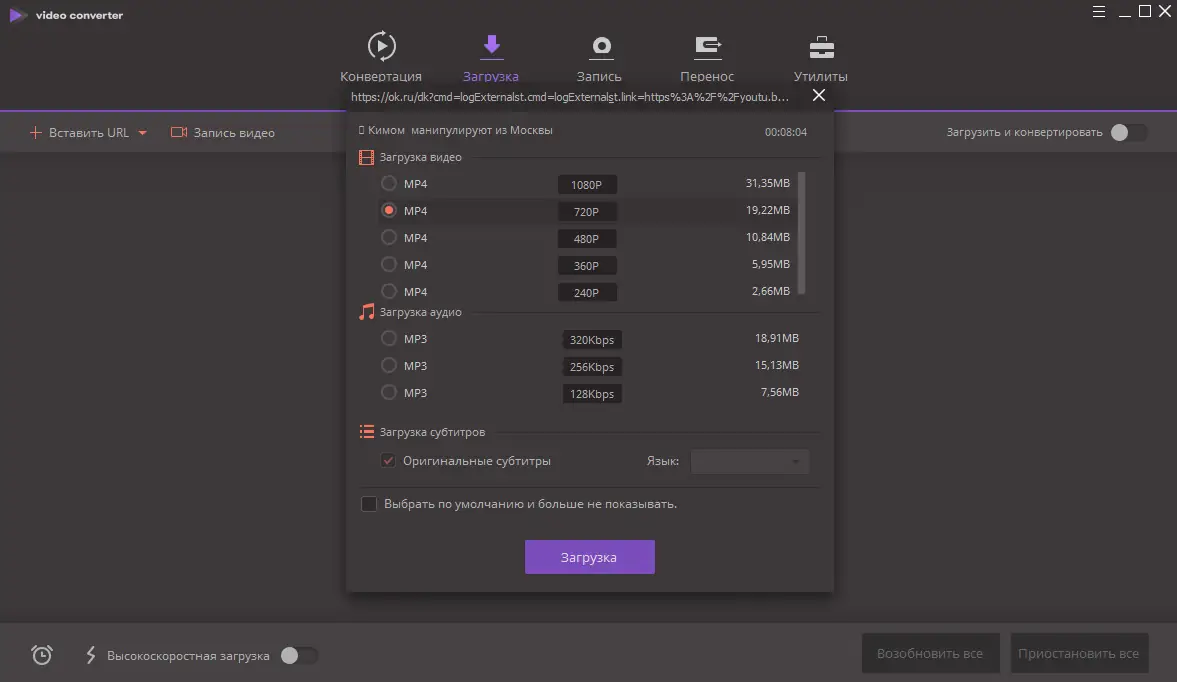This screenshot has width=1177, height=682.
Task: Click the video format list scrollbar
Action: pyautogui.click(x=801, y=233)
